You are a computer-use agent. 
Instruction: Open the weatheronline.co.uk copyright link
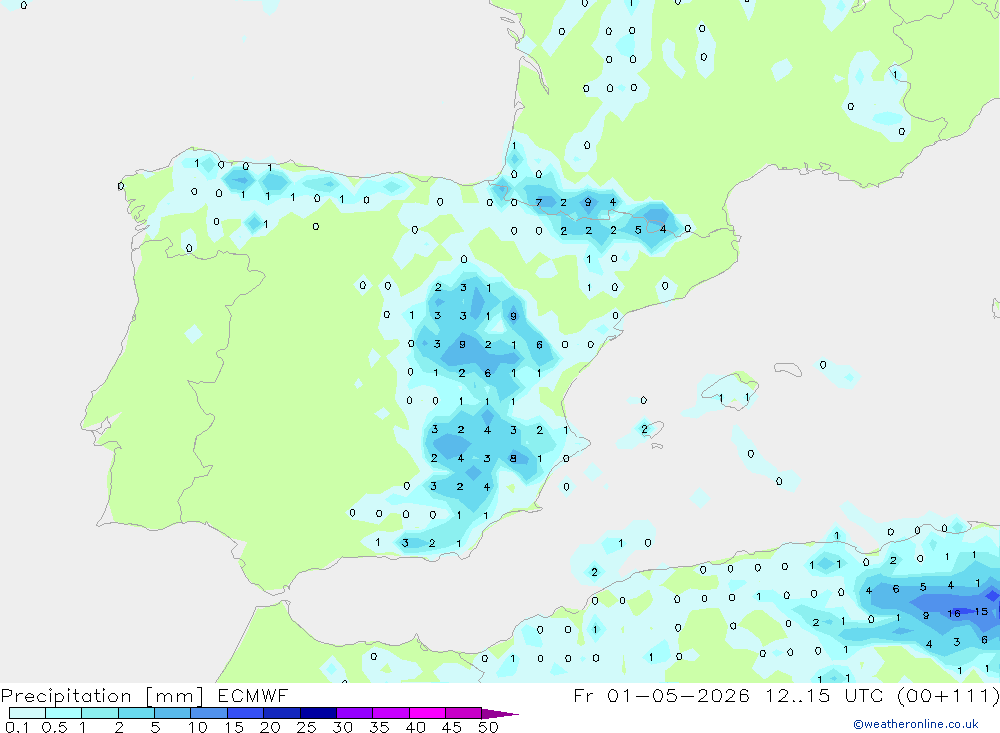point(916,724)
